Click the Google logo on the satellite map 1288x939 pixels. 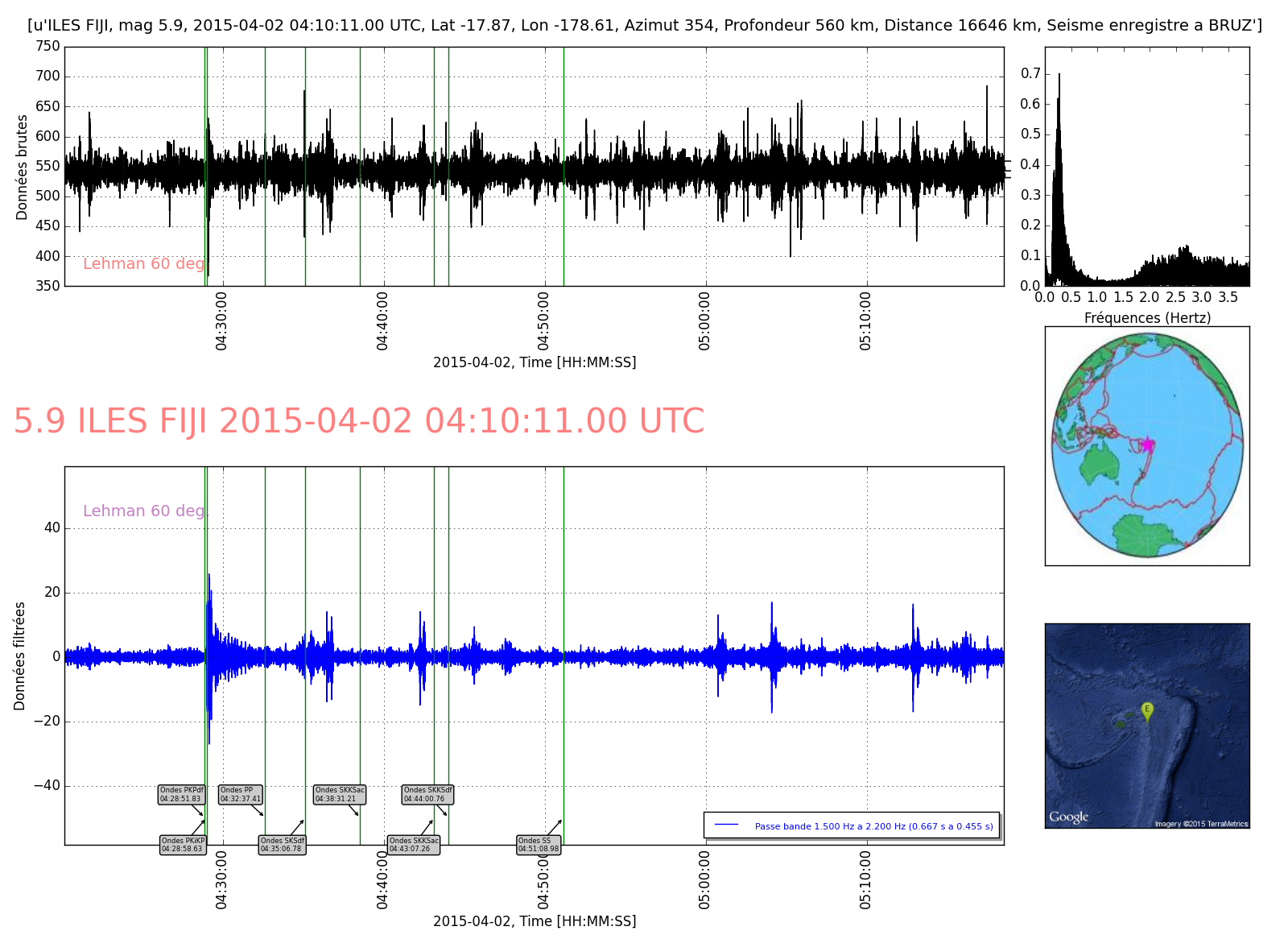[x=1068, y=817]
